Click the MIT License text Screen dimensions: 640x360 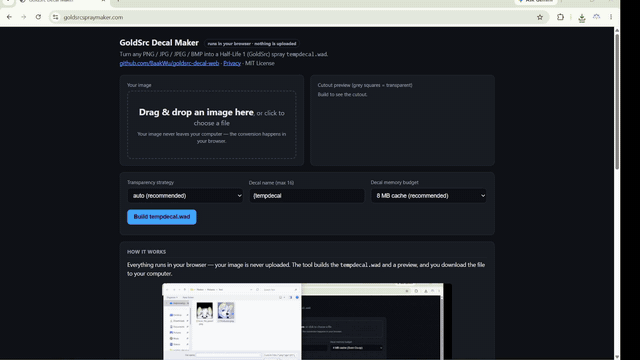(260, 63)
